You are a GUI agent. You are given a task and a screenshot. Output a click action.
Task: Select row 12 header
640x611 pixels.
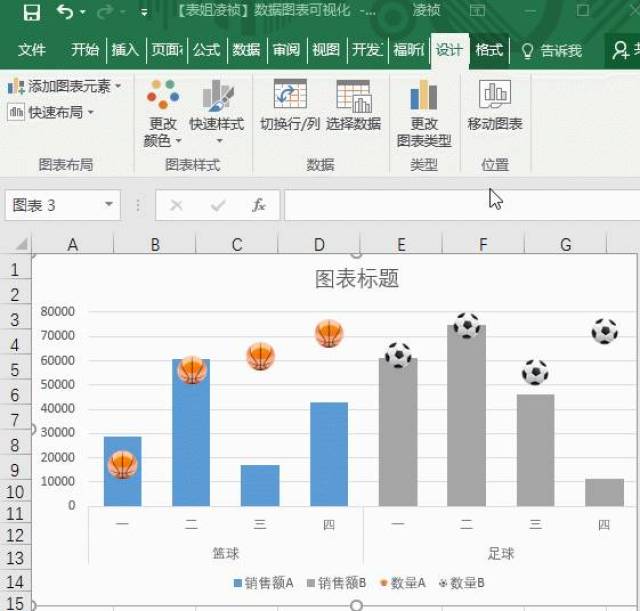click(x=15, y=535)
